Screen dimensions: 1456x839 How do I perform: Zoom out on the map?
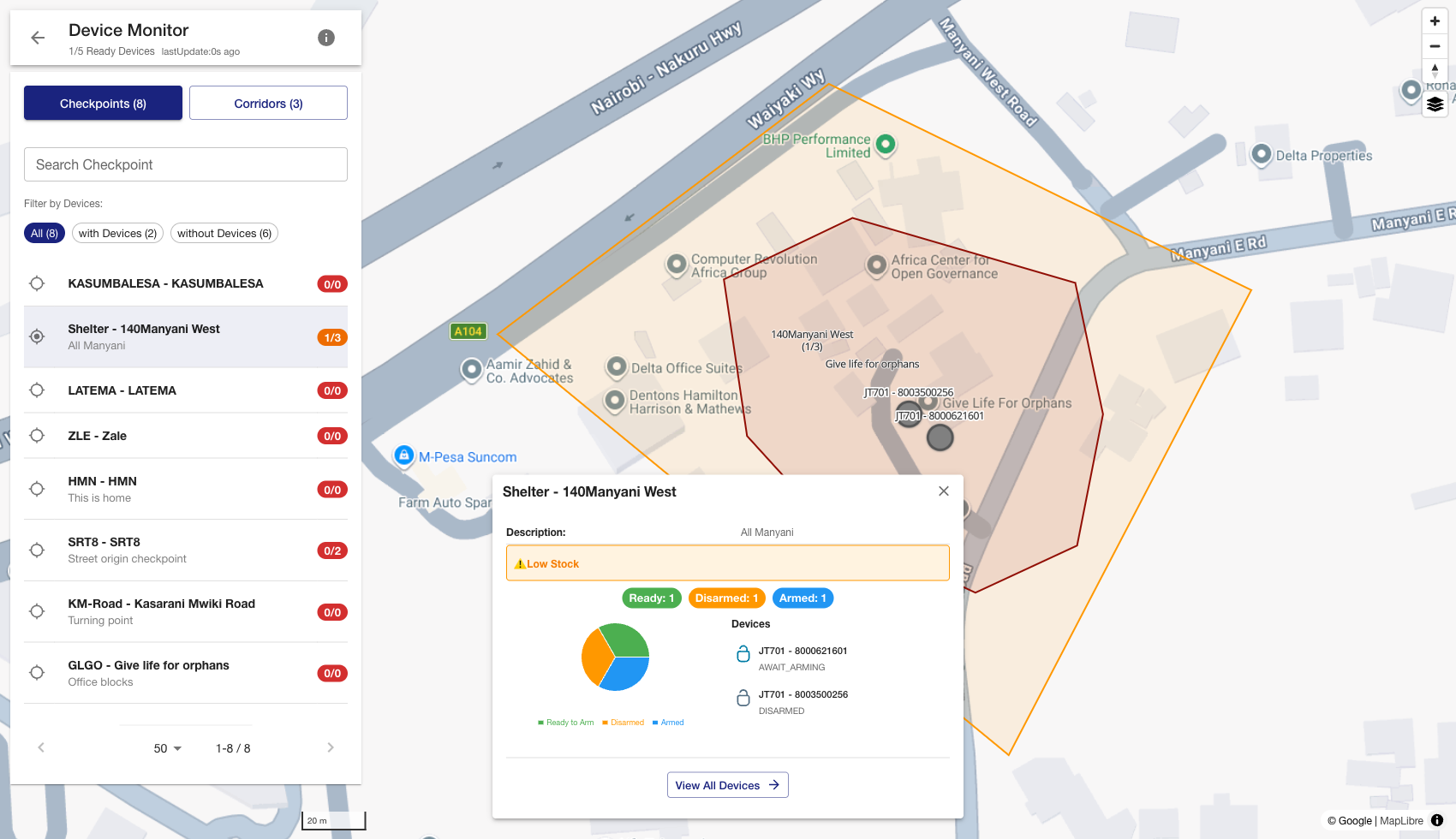coord(1435,46)
